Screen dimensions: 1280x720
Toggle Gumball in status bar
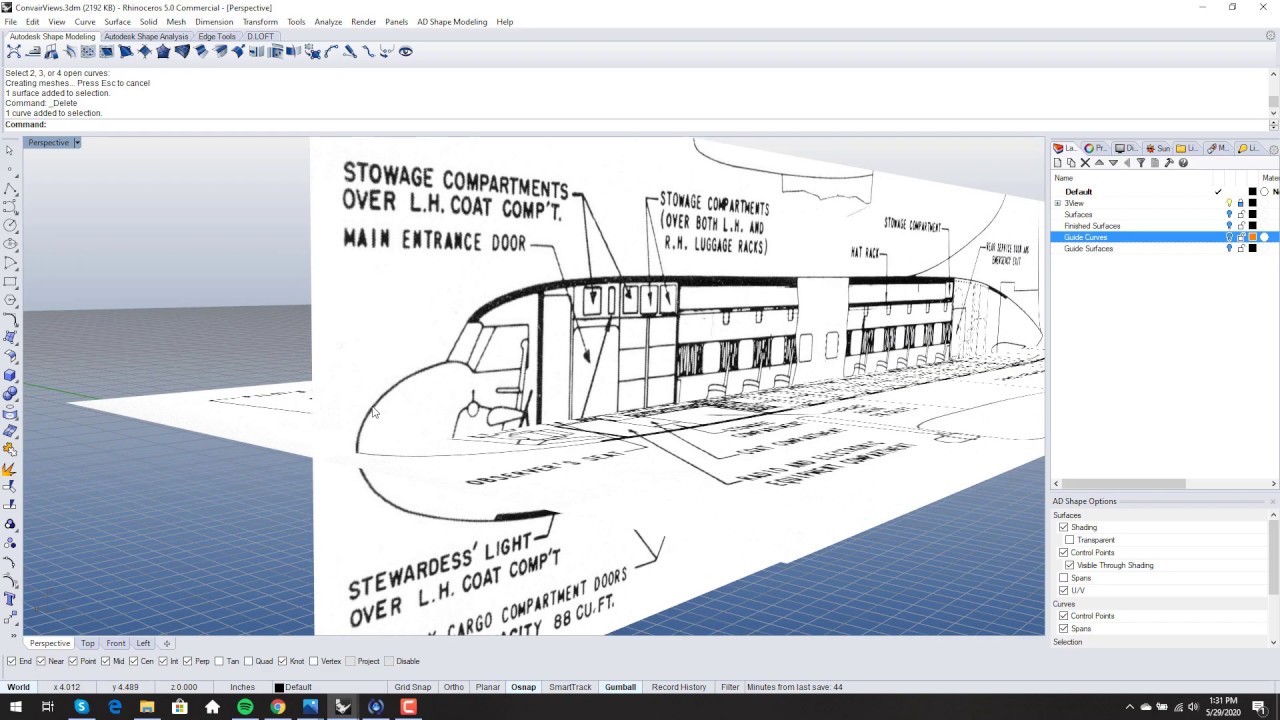620,687
